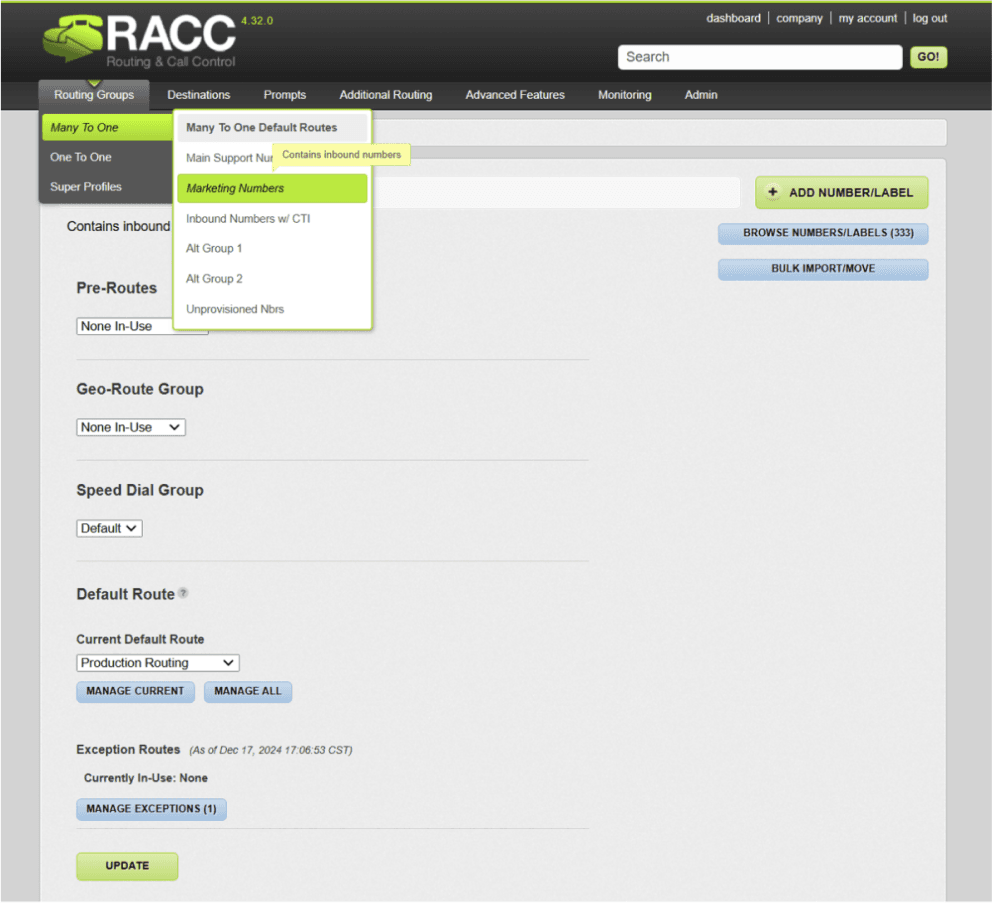Viewport: 992px width, 903px height.
Task: Open Browse Numbers/Labels (333)
Action: (822, 234)
